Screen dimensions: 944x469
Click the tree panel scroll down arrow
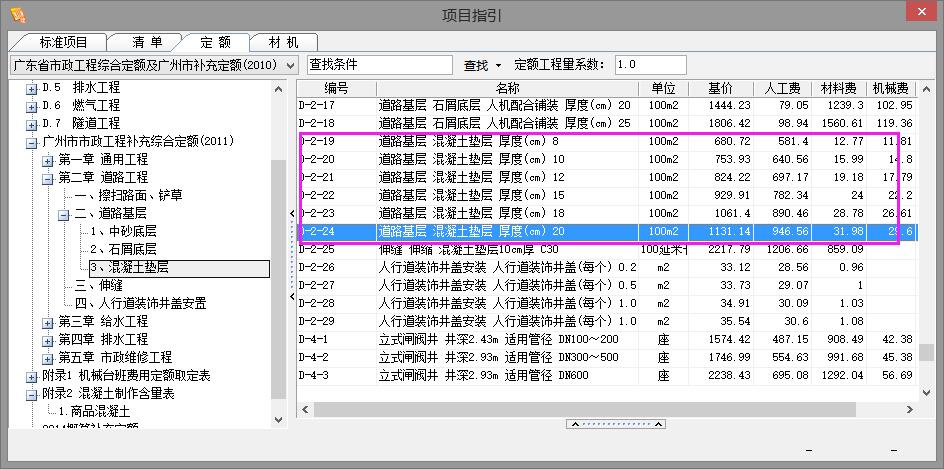click(x=278, y=420)
